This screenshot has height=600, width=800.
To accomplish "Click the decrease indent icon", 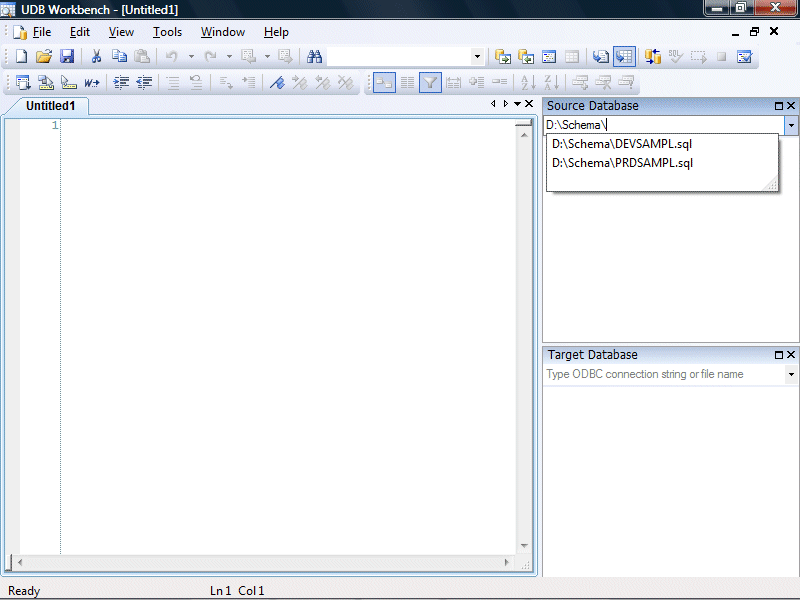I will point(144,82).
